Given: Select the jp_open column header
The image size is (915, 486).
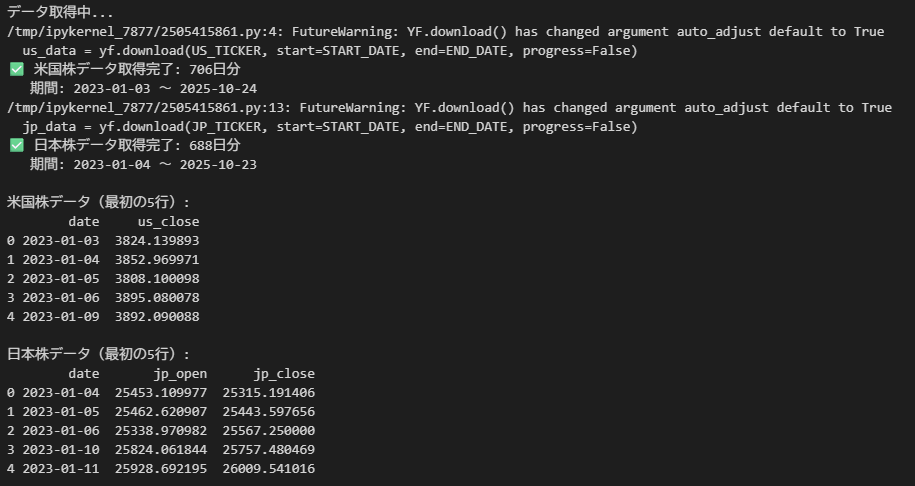Looking at the screenshot, I should click(x=180, y=373).
